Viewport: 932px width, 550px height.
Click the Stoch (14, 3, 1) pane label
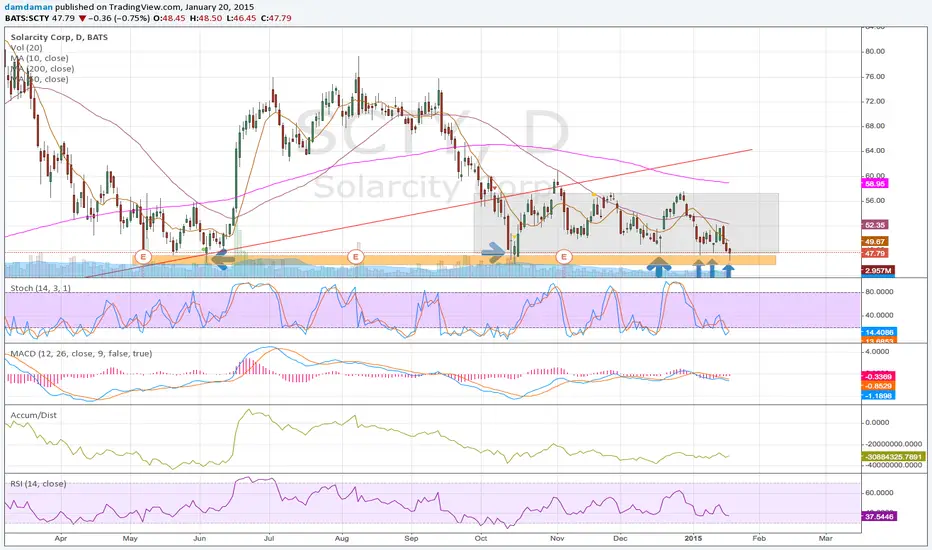40,288
